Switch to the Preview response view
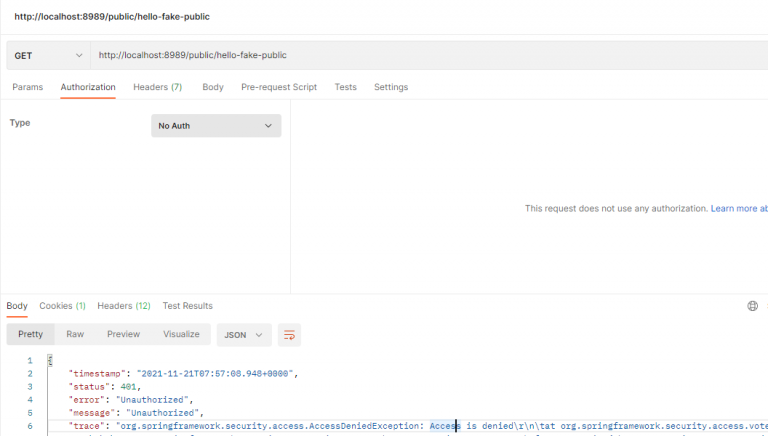 (x=123, y=334)
